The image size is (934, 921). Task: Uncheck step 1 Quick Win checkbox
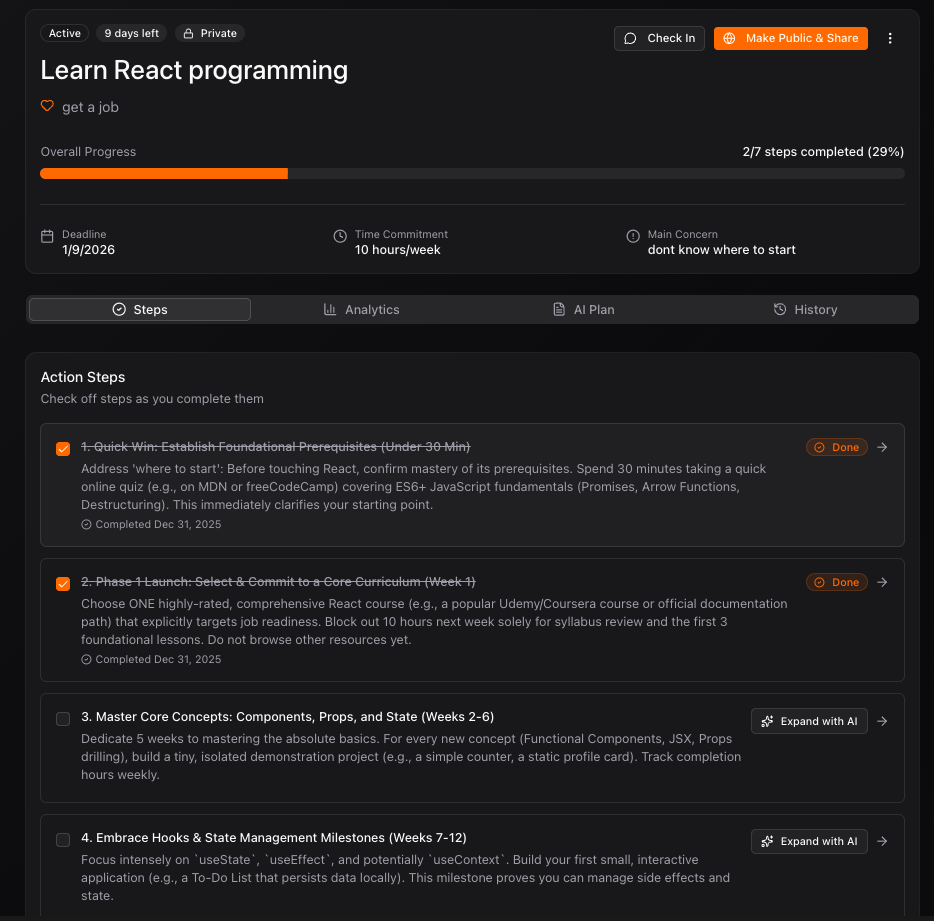[63, 449]
